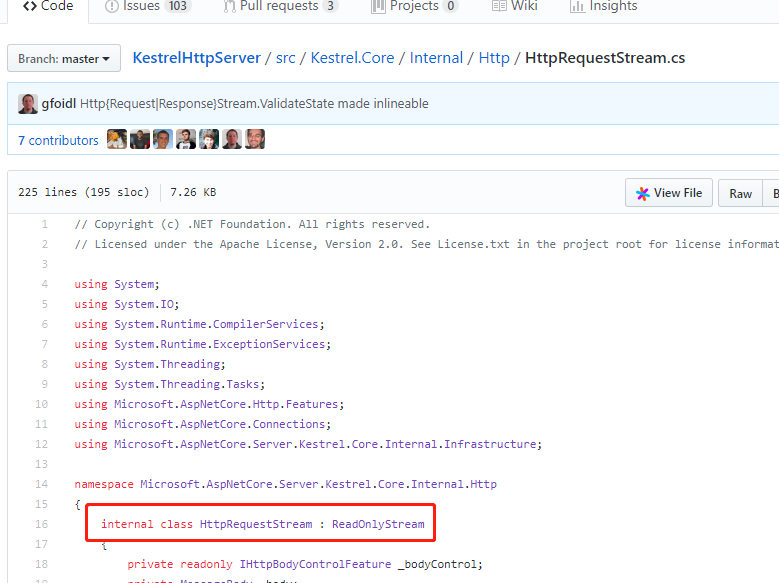Click the Projects board icon
Image resolution: width=779 pixels, height=583 pixels.
(378, 6)
